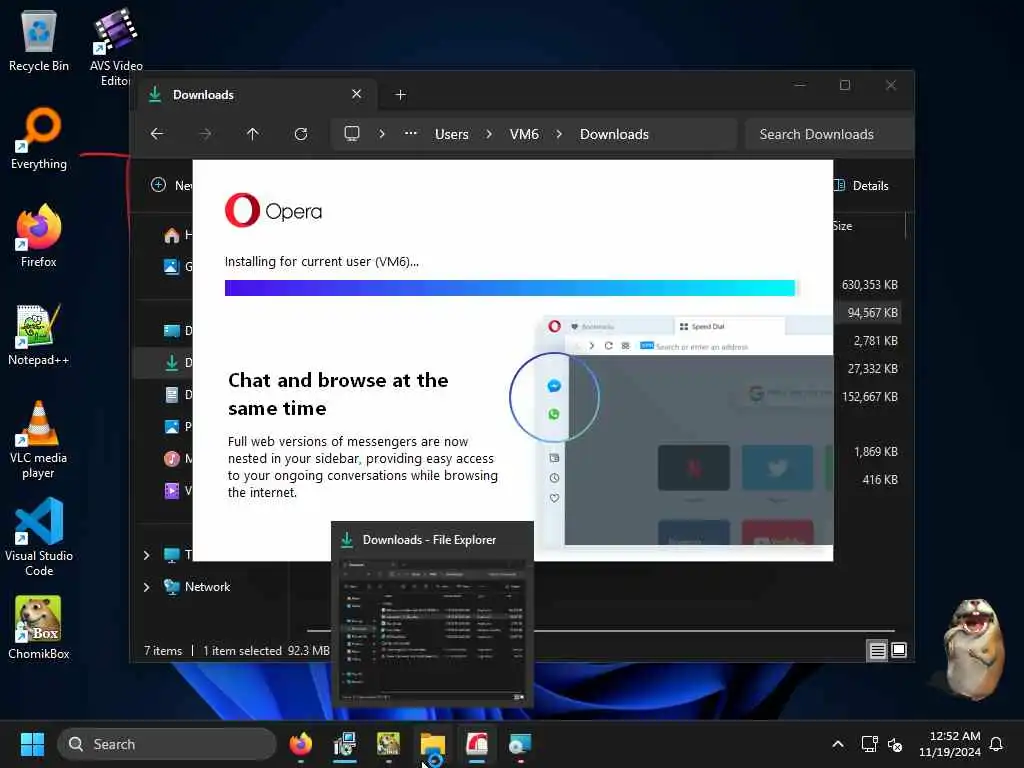Close the Downloads tab
This screenshot has height=768, width=1024.
pyautogui.click(x=357, y=94)
